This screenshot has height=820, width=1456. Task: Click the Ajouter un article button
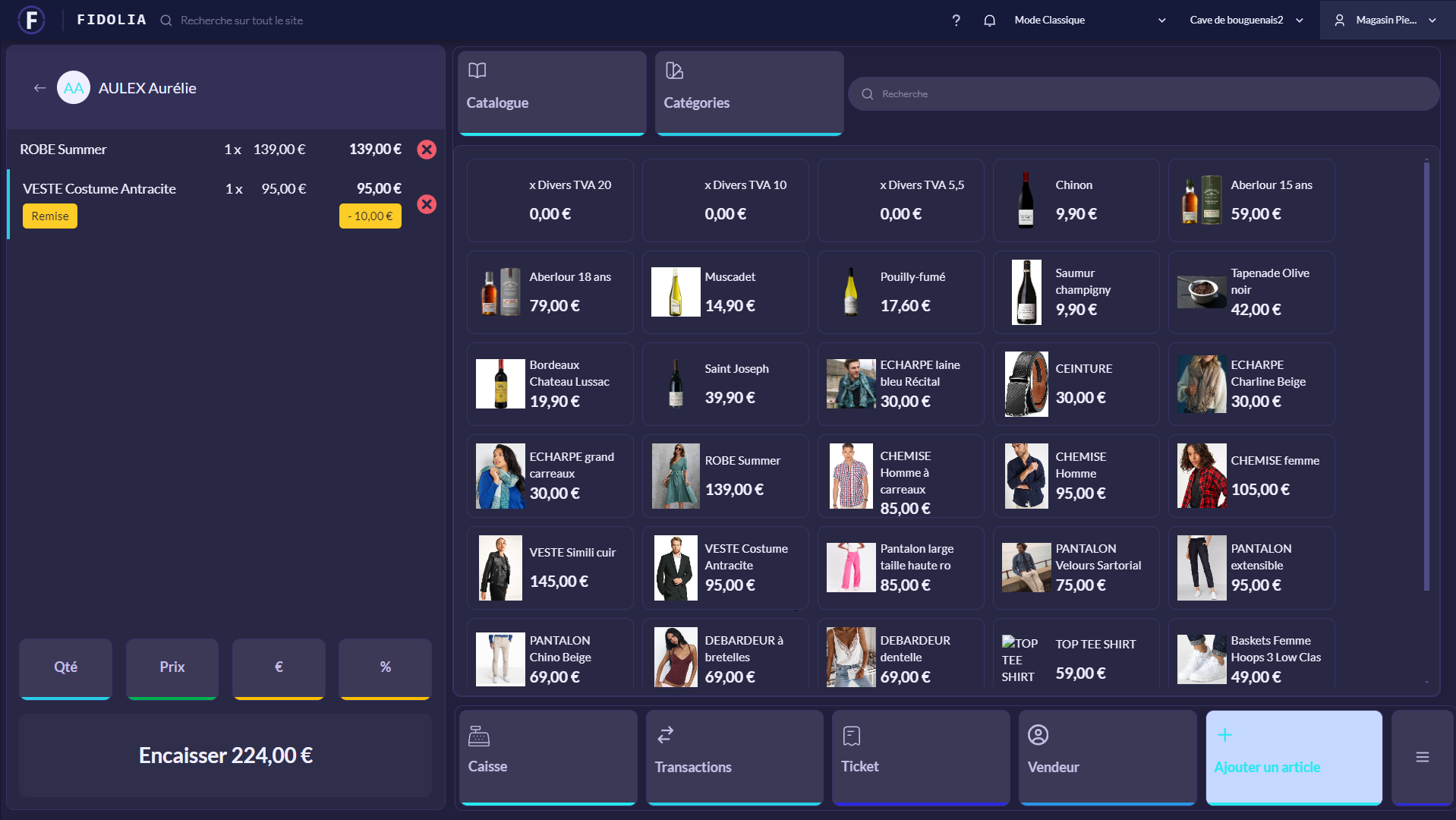point(1294,757)
